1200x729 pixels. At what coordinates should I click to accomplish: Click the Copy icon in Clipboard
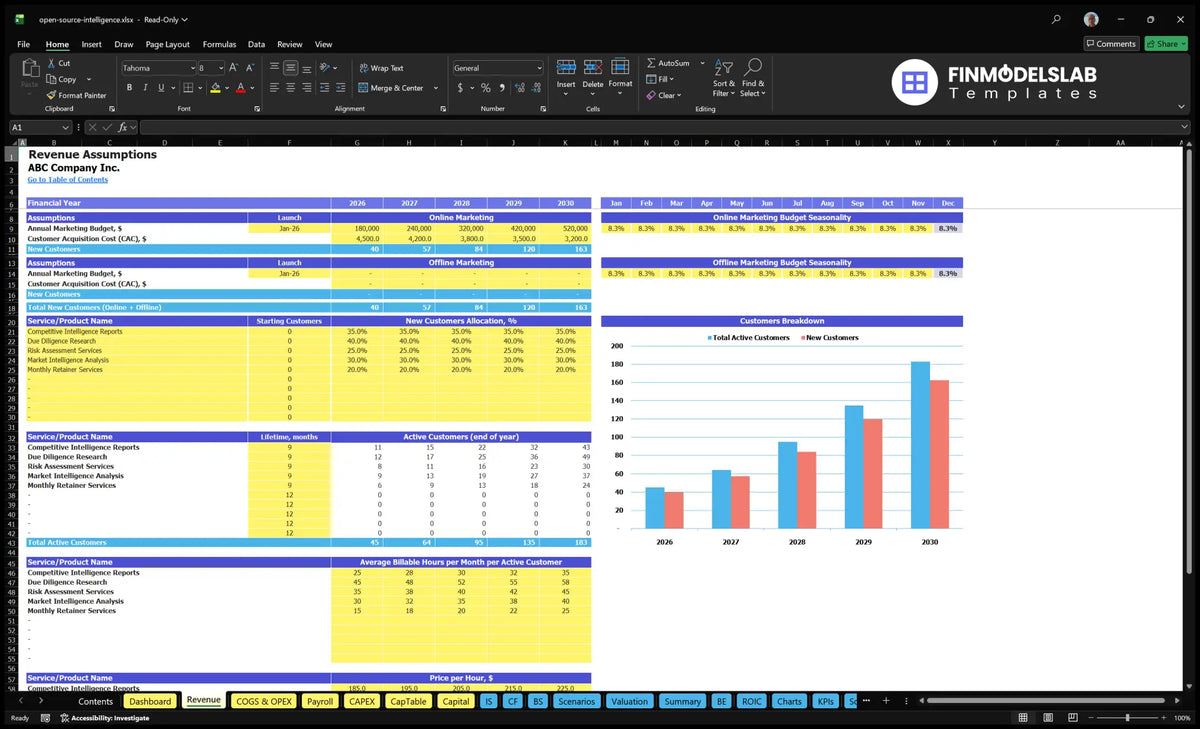51,79
